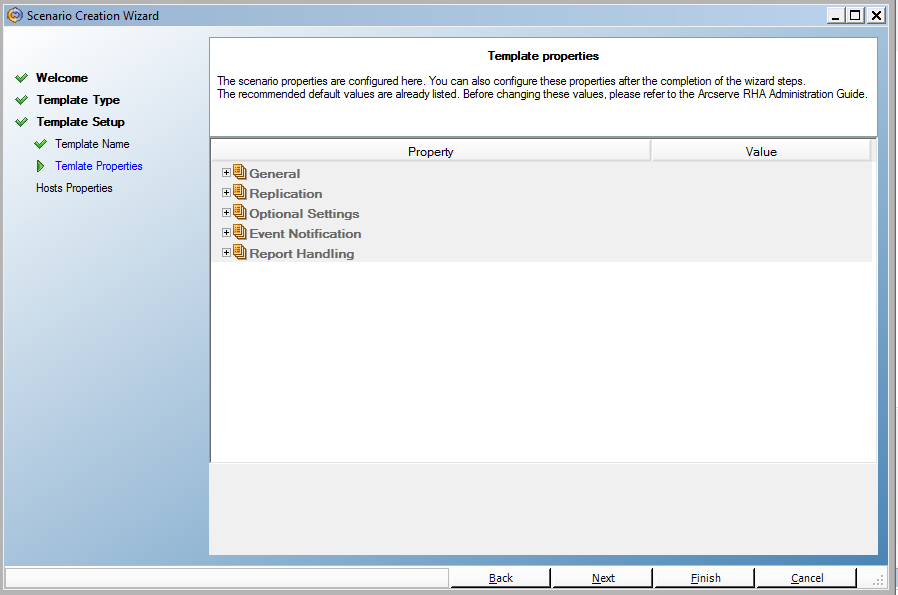
Task: Click the Value column header
Action: click(761, 151)
